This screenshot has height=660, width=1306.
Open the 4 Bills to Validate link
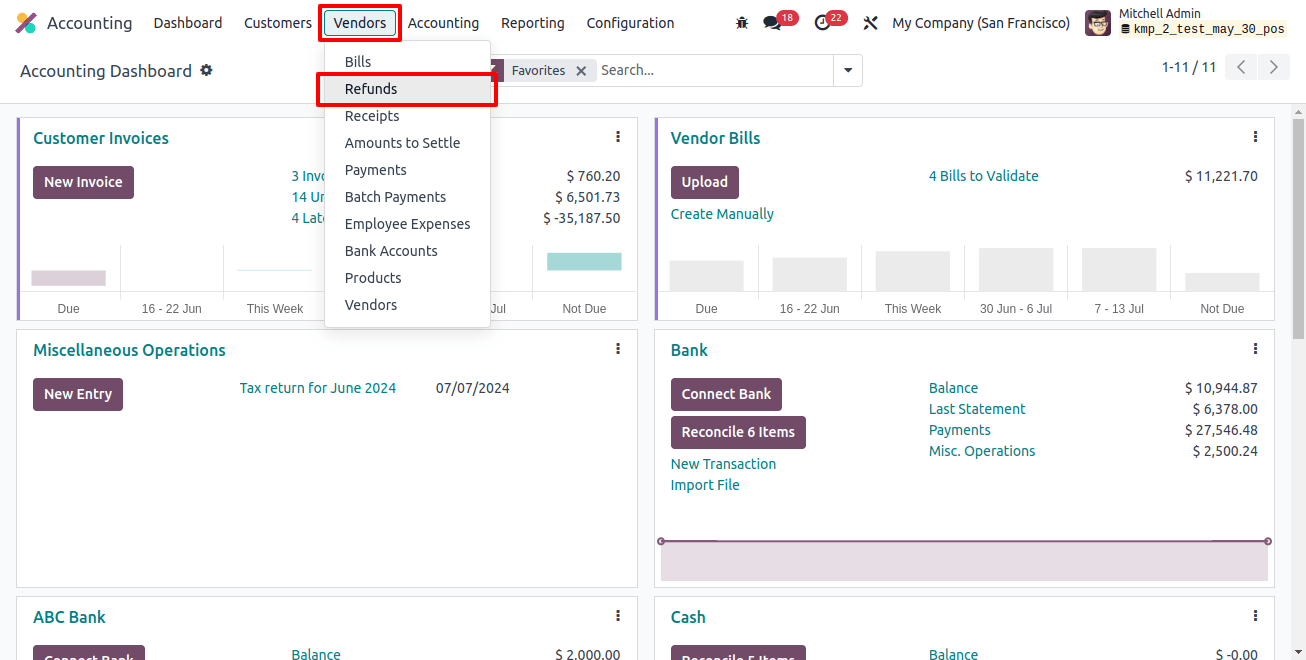pyautogui.click(x=984, y=176)
